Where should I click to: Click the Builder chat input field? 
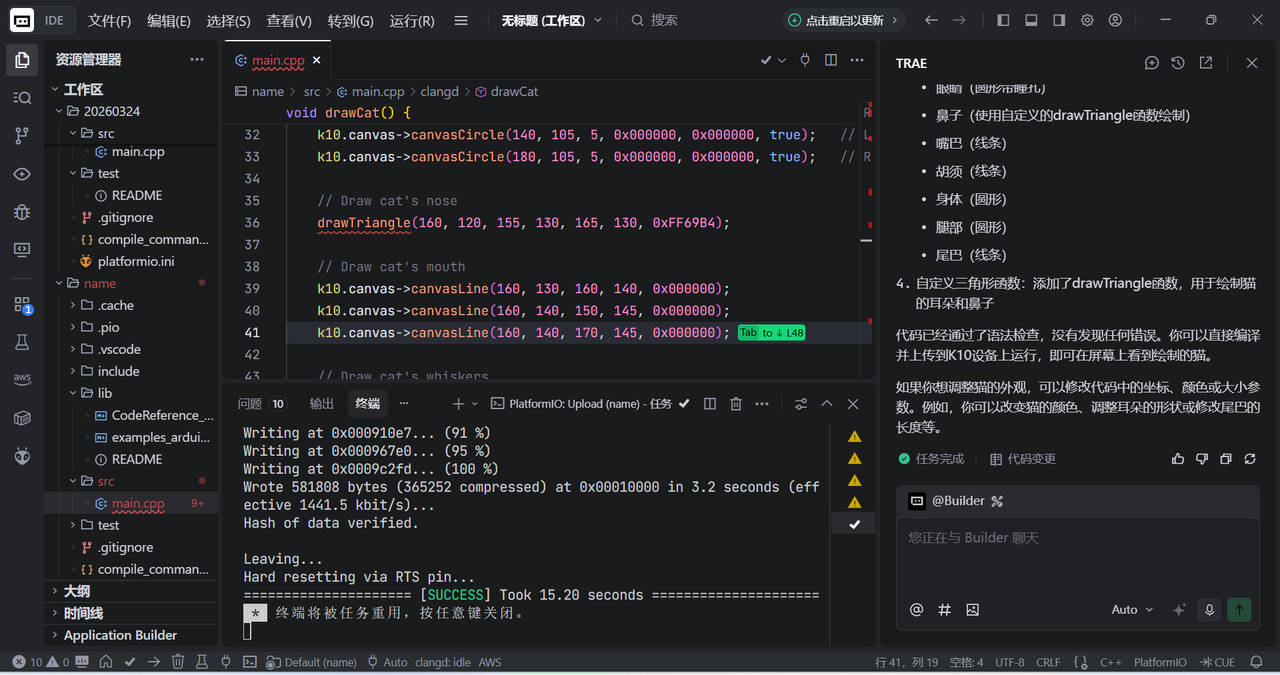pos(1077,538)
